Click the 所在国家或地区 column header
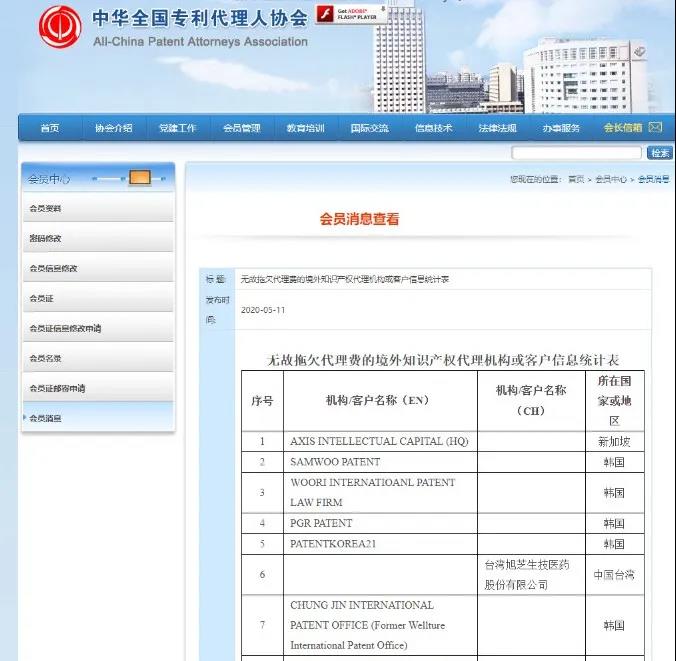 point(615,401)
